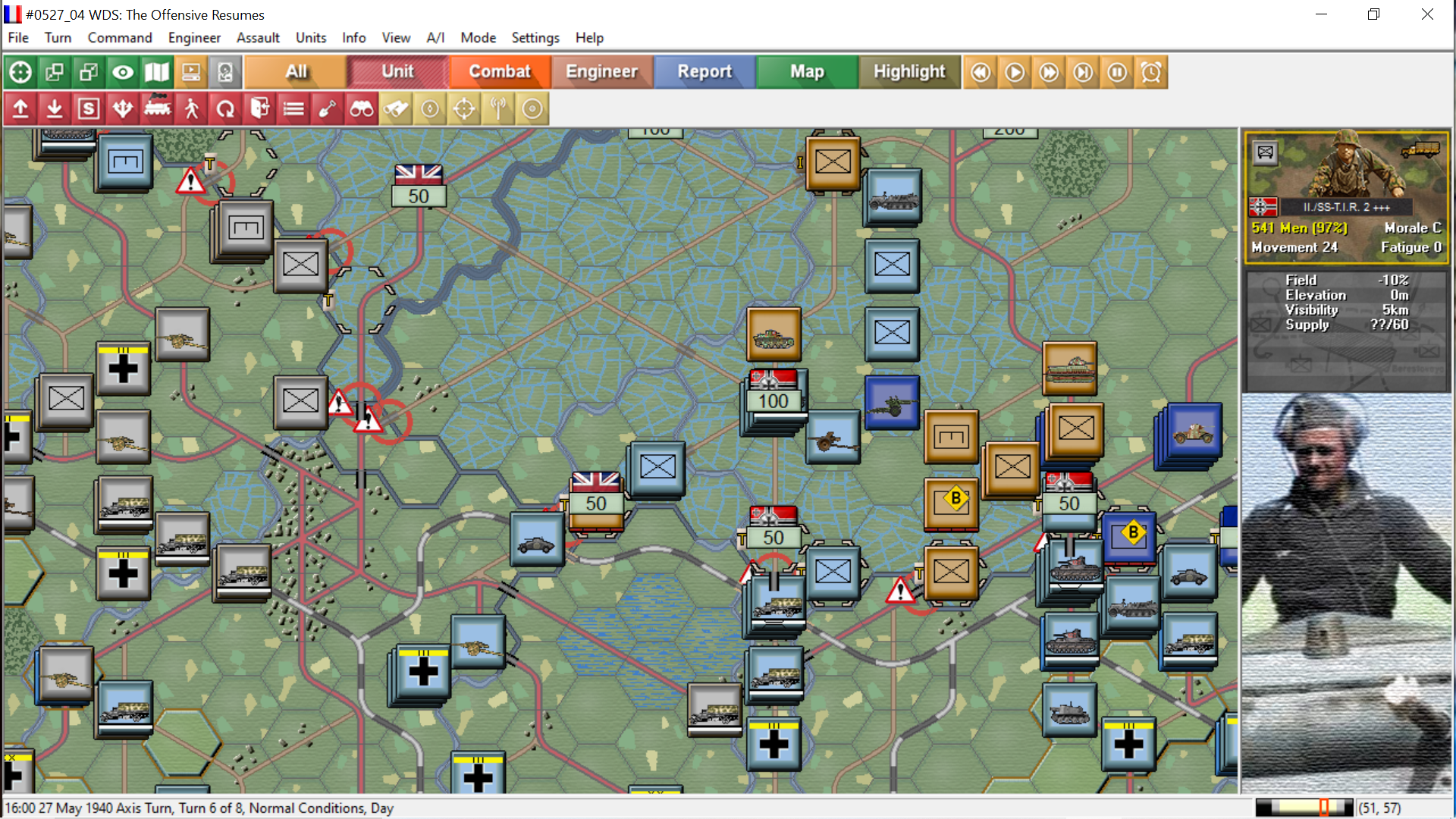Click the red list lines icon

pos(293,108)
